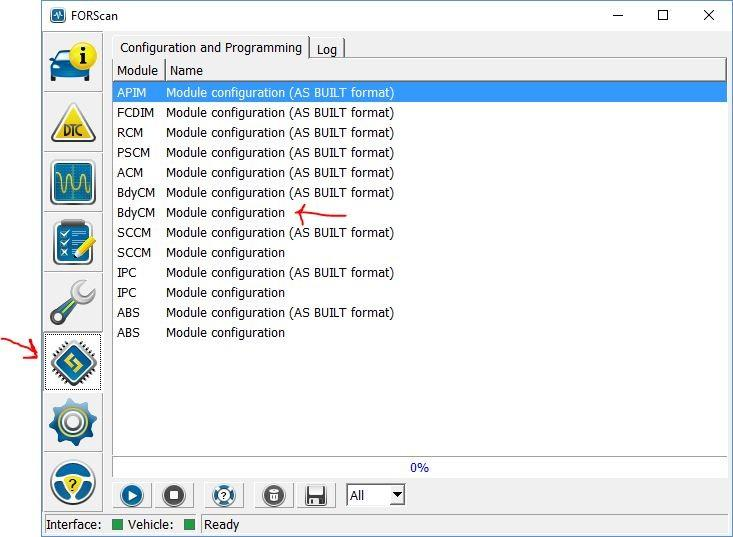
Task: Switch to the Log tab
Action: pyautogui.click(x=327, y=49)
